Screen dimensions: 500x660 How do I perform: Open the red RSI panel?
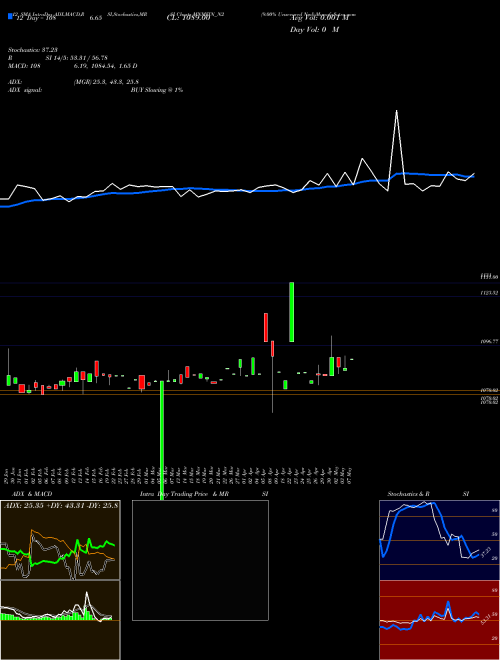pos(439,620)
